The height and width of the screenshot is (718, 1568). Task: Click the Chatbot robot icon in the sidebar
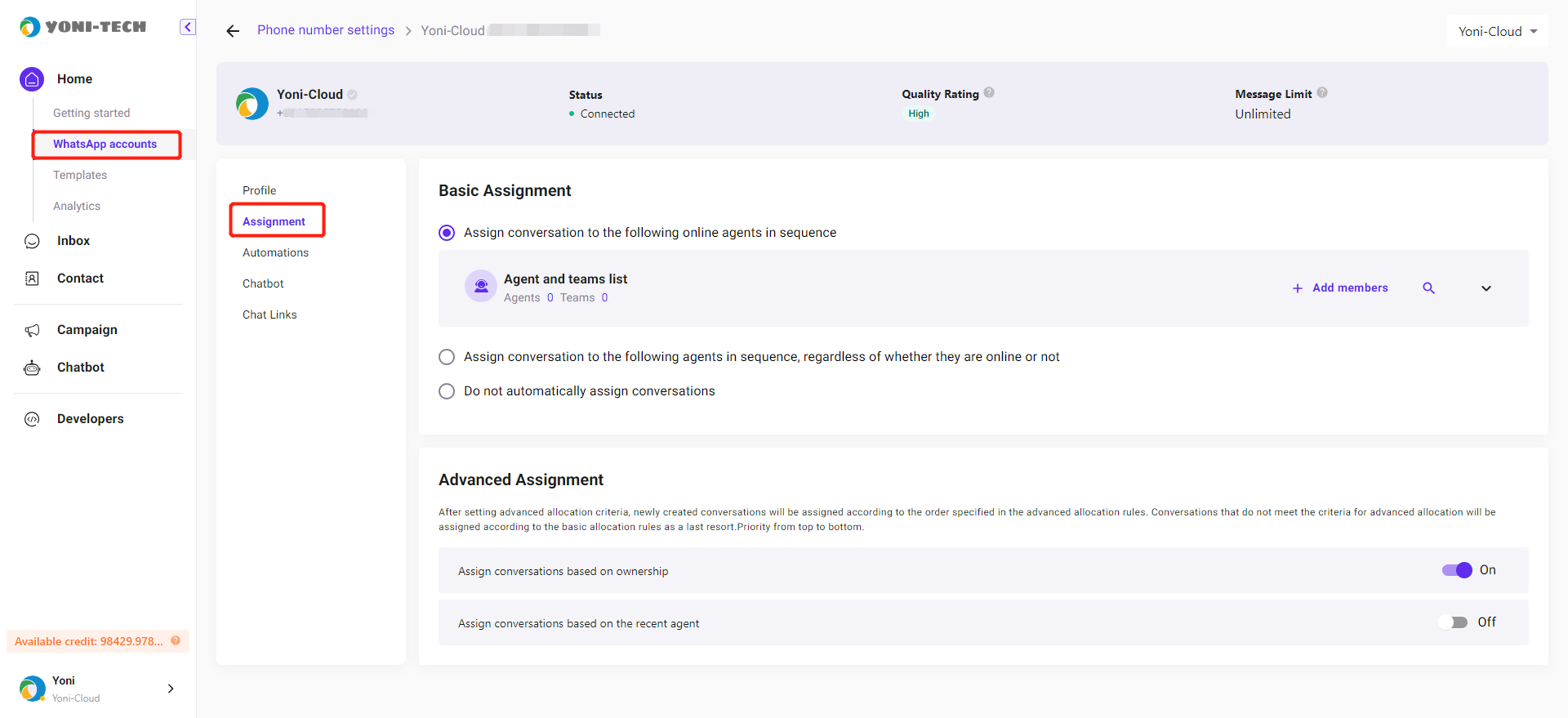point(32,368)
